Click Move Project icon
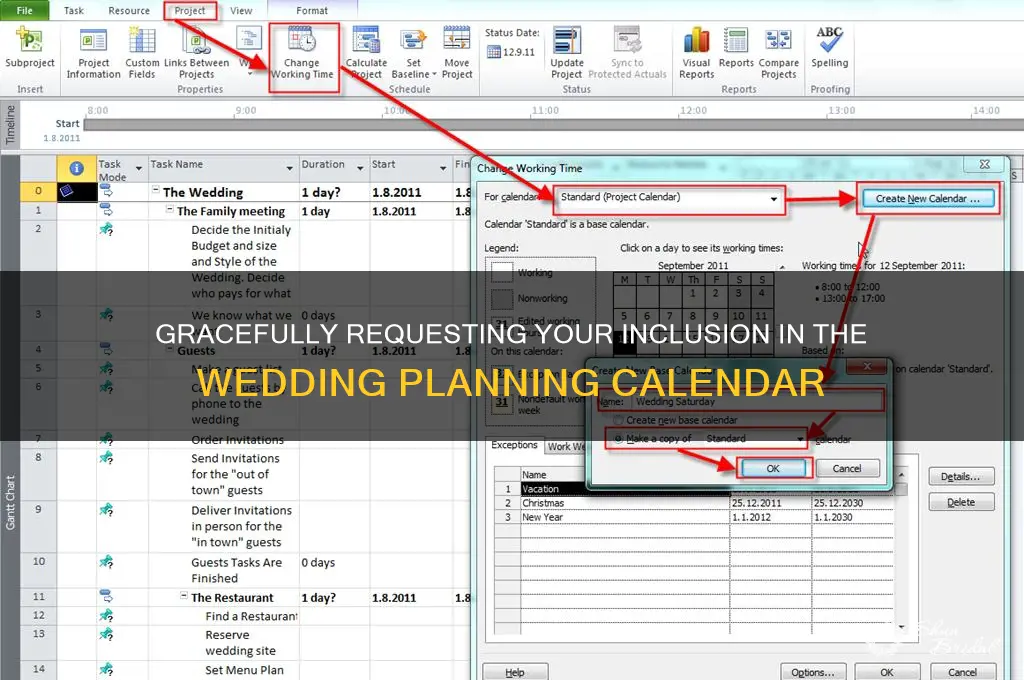 tap(456, 39)
